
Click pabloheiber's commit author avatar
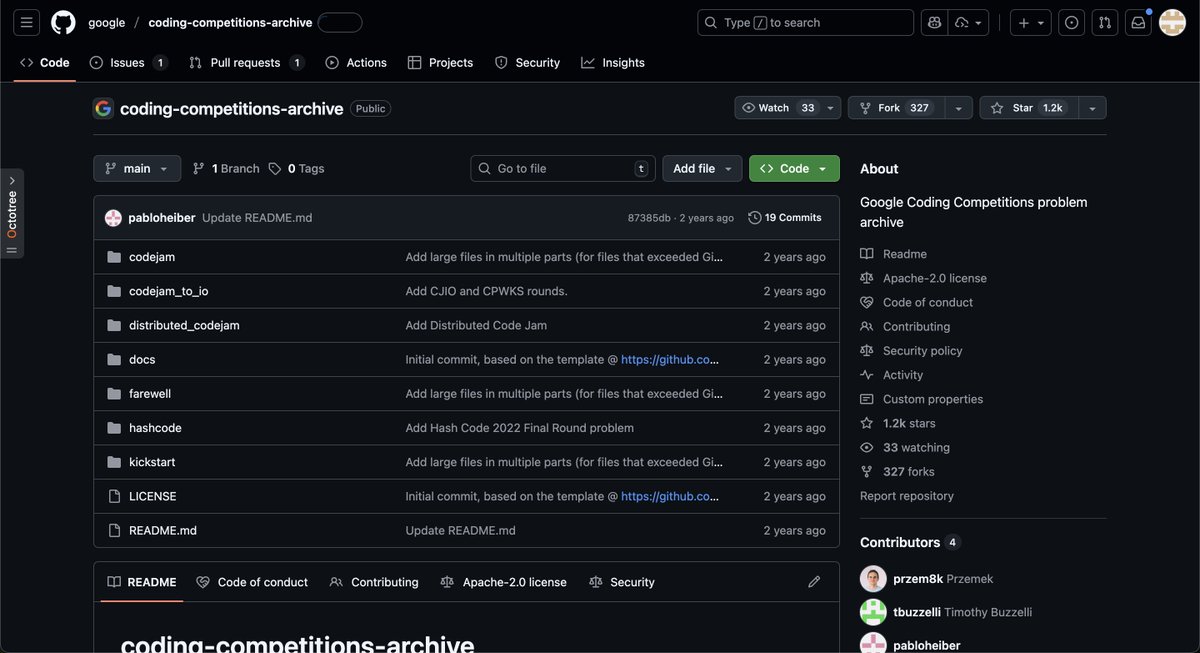pos(113,218)
